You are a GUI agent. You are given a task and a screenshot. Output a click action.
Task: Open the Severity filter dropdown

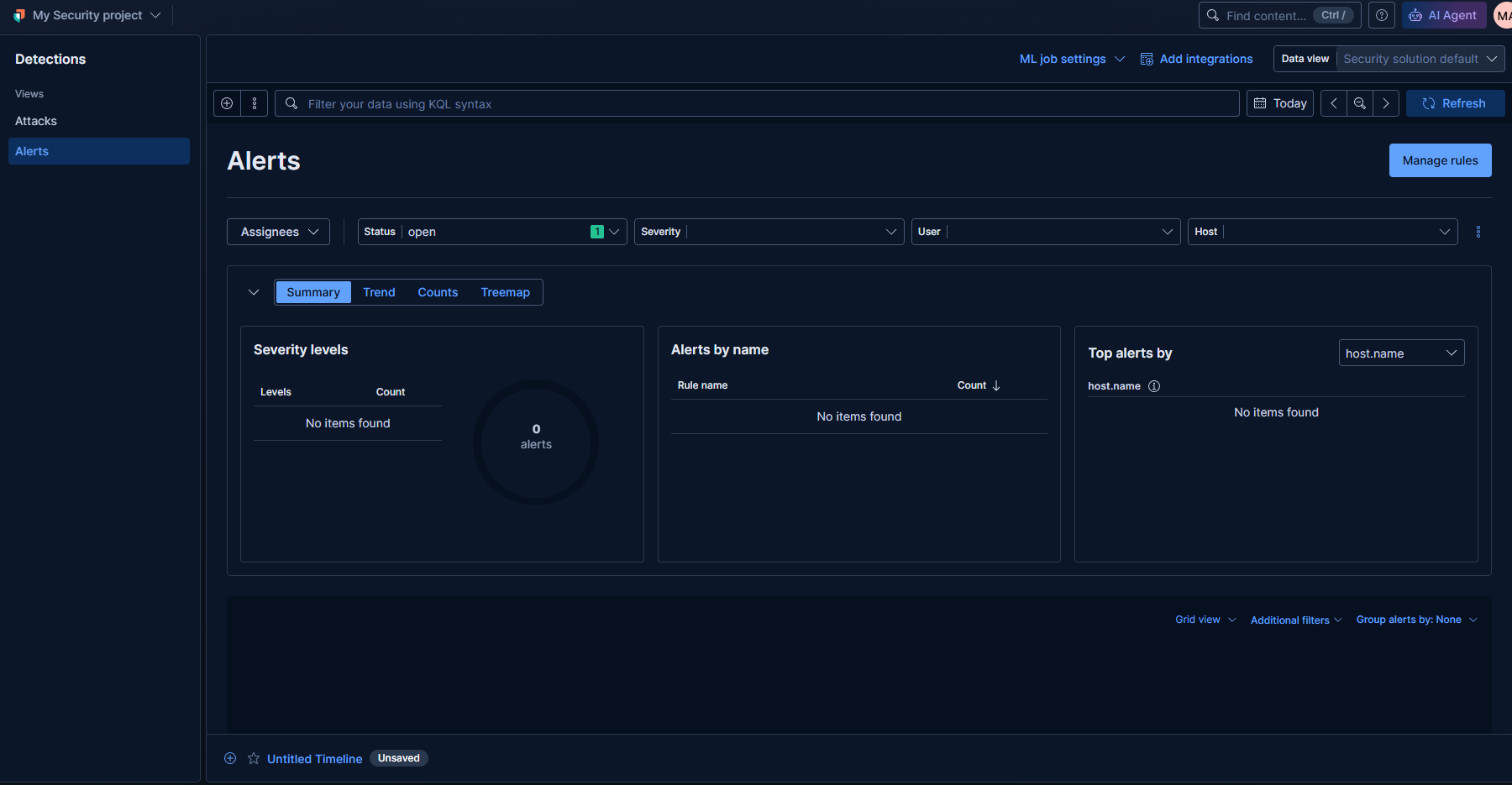pos(769,232)
